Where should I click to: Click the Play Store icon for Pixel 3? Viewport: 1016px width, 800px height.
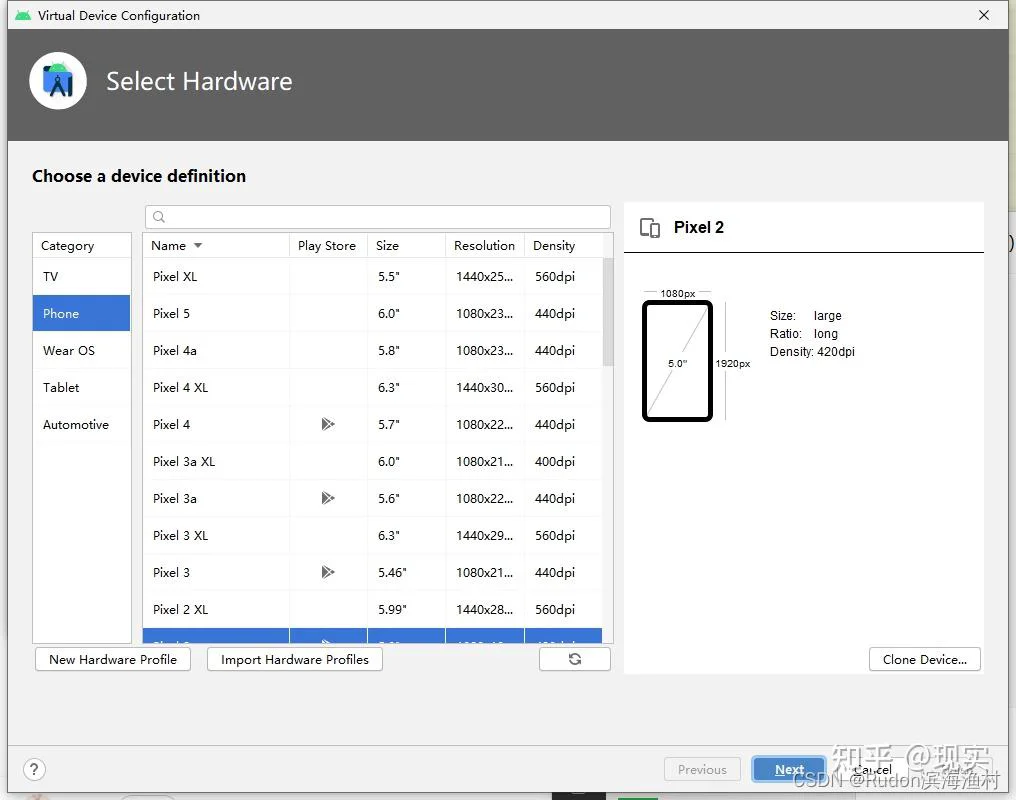click(x=328, y=572)
